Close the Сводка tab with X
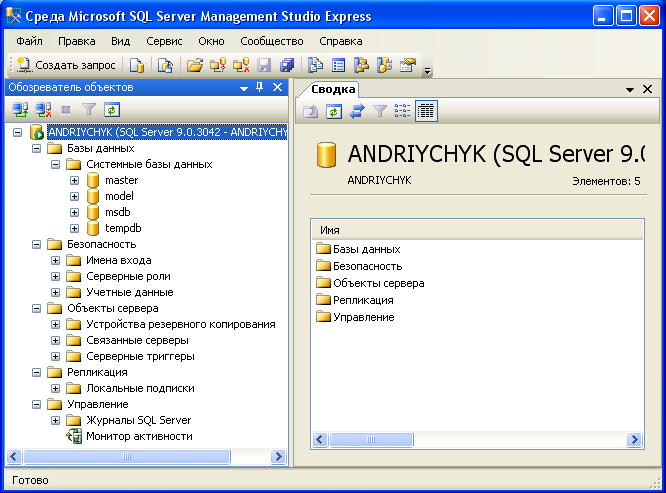The height and width of the screenshot is (493, 666). 647,89
